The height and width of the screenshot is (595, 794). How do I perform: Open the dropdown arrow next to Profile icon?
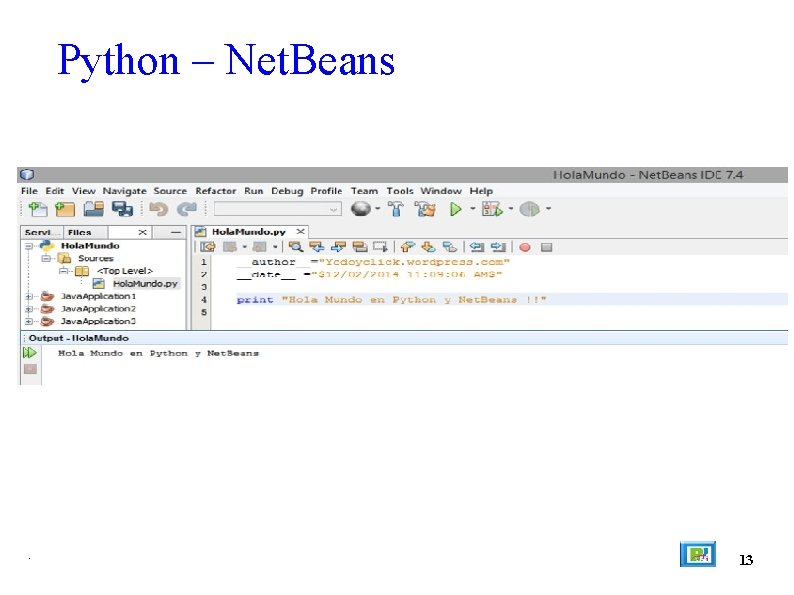click(x=548, y=209)
